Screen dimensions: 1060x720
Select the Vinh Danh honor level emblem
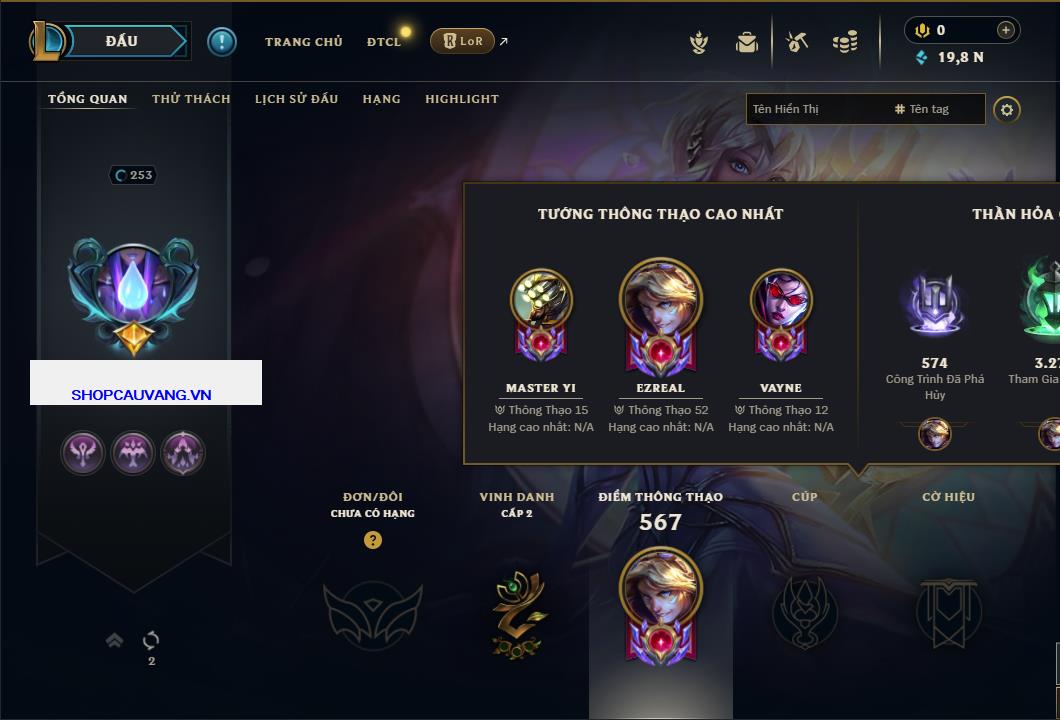pyautogui.click(x=518, y=615)
